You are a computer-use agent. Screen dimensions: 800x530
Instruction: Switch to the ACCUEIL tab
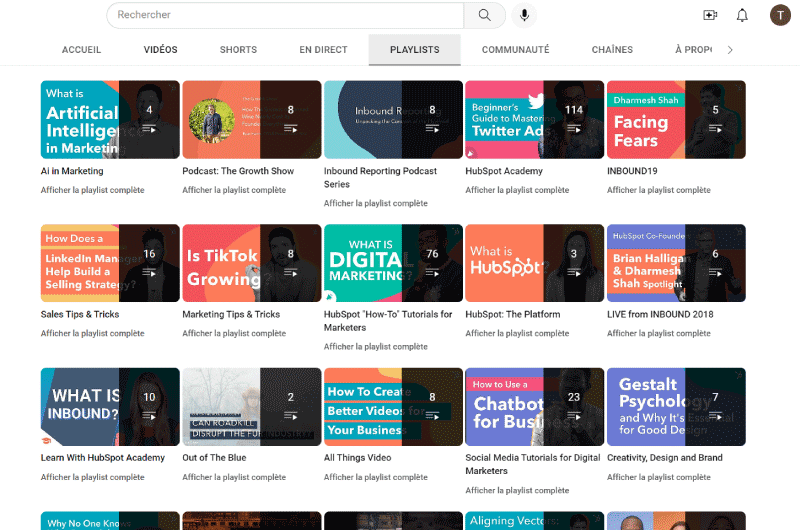(x=81, y=50)
